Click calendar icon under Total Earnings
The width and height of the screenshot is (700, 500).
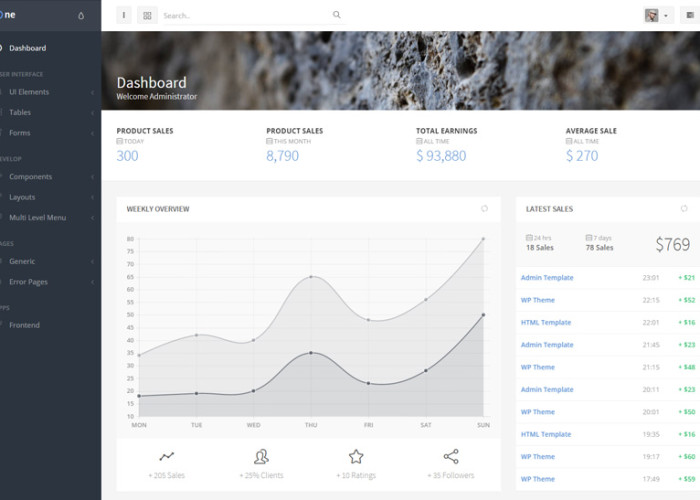(x=419, y=141)
